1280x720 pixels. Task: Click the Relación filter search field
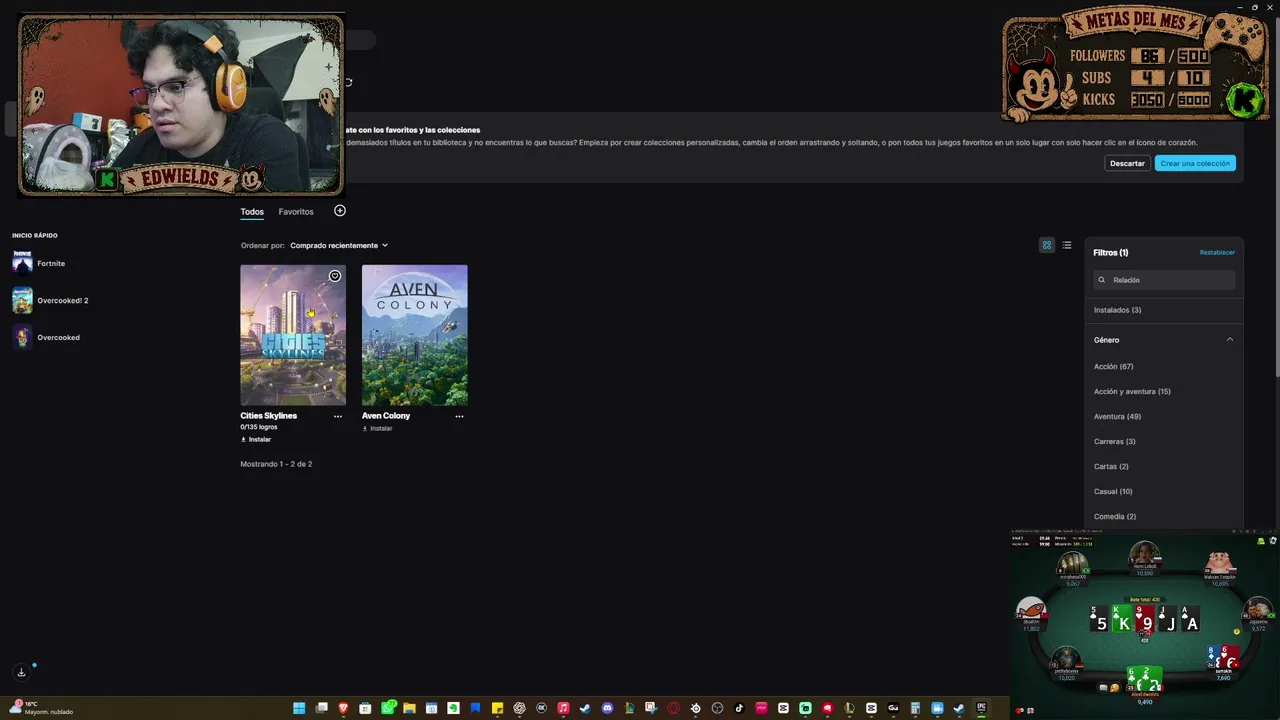coord(1165,280)
